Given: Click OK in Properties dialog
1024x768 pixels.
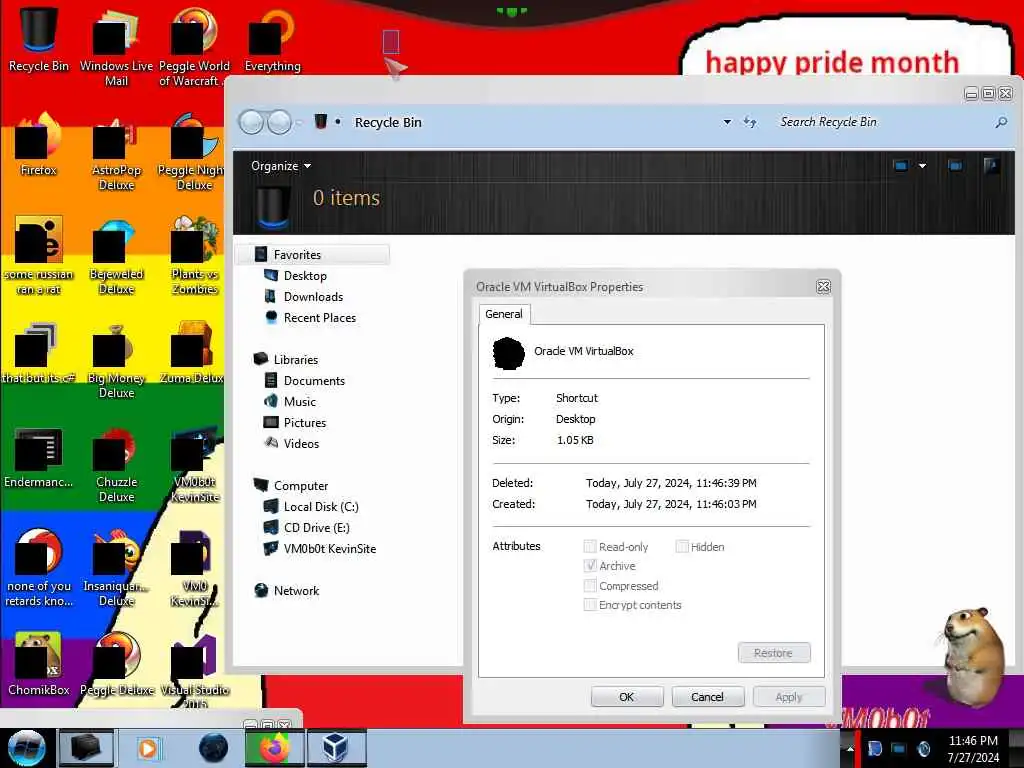Looking at the screenshot, I should [626, 697].
